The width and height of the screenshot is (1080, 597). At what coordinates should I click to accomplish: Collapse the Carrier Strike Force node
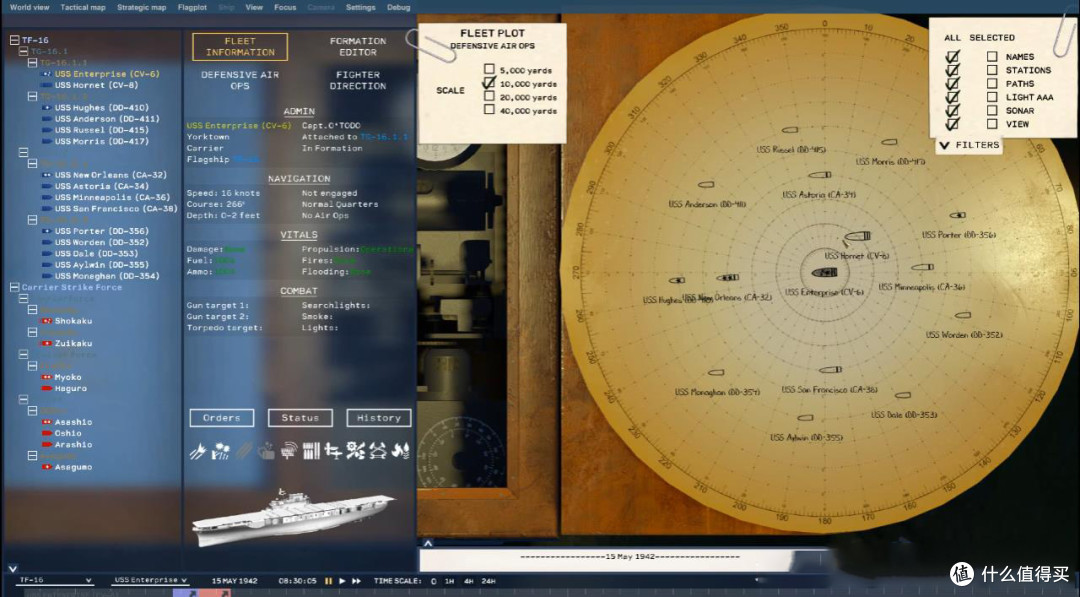pyautogui.click(x=14, y=287)
